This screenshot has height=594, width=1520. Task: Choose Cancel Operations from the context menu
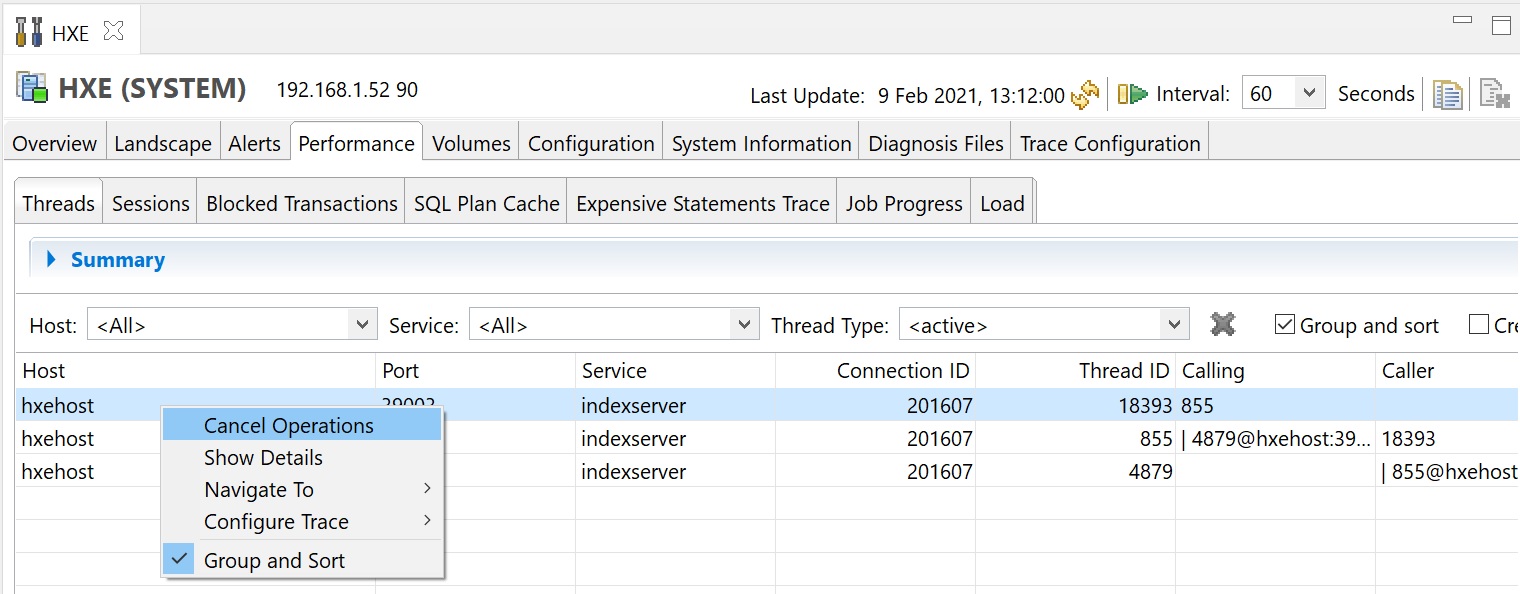[288, 426]
